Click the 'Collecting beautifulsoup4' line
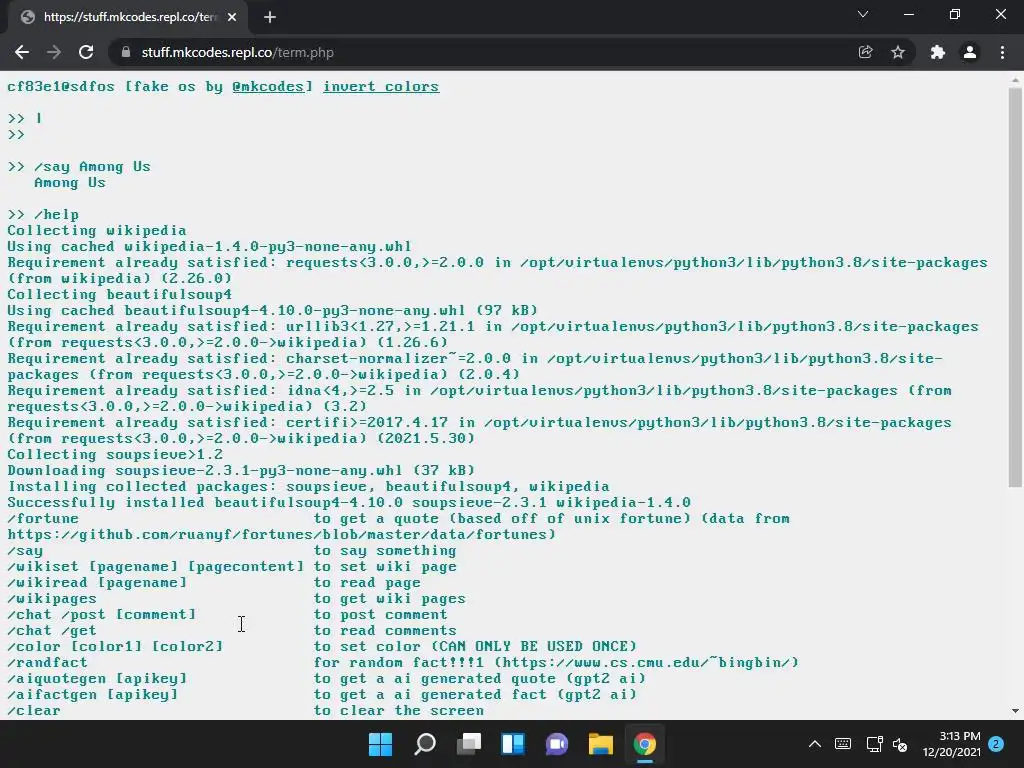 120,295
